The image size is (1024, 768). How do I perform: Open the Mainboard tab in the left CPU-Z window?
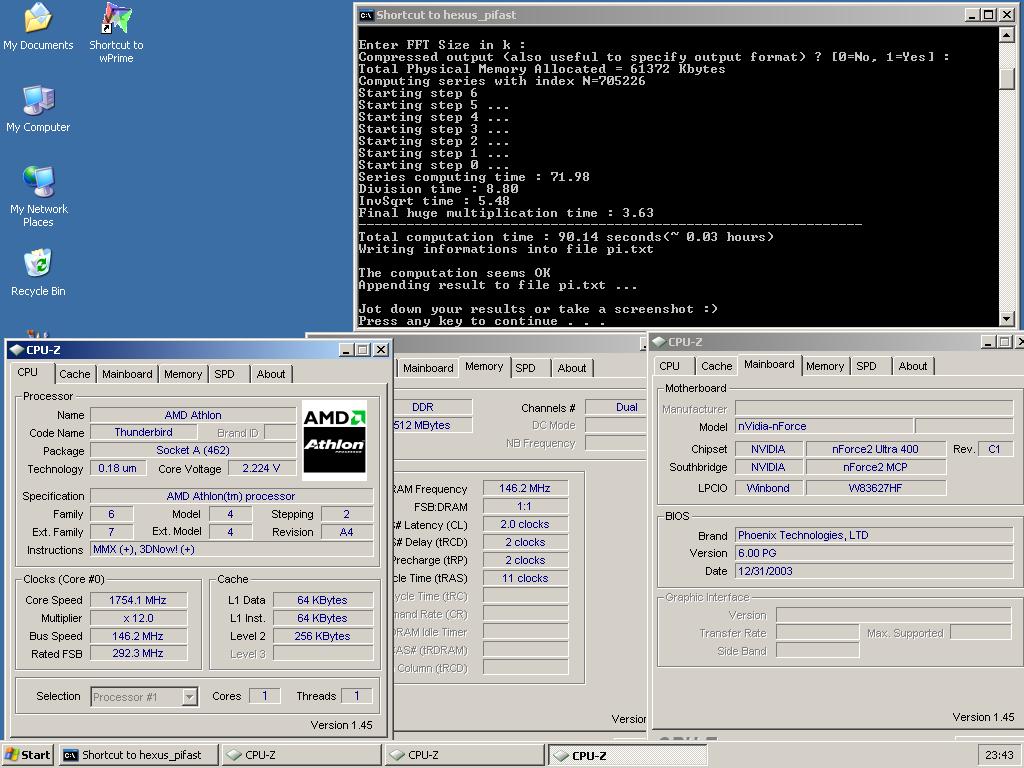127,374
